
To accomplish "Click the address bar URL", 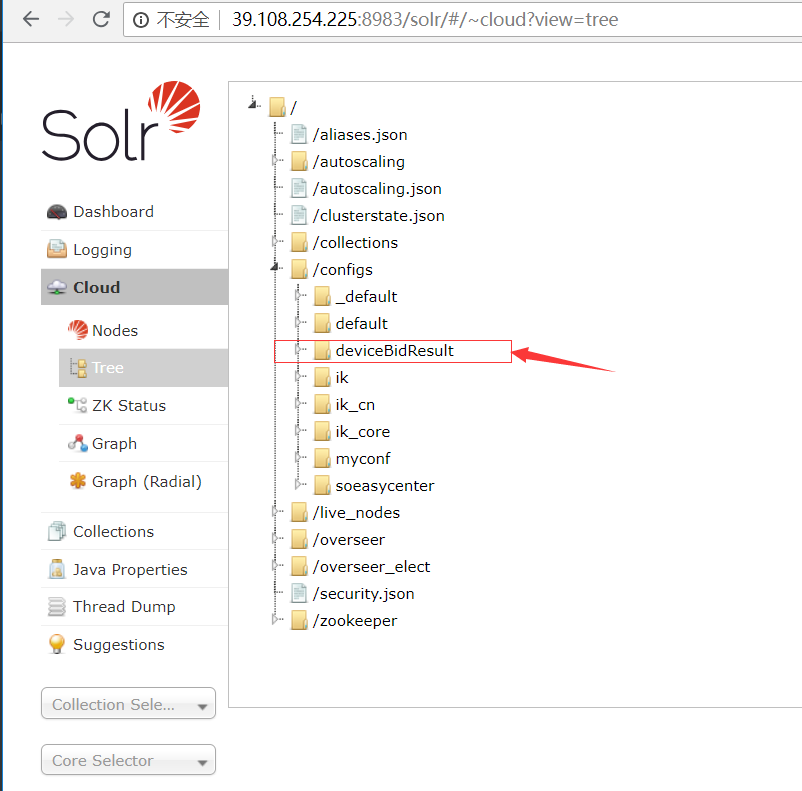I will pyautogui.click(x=425, y=19).
